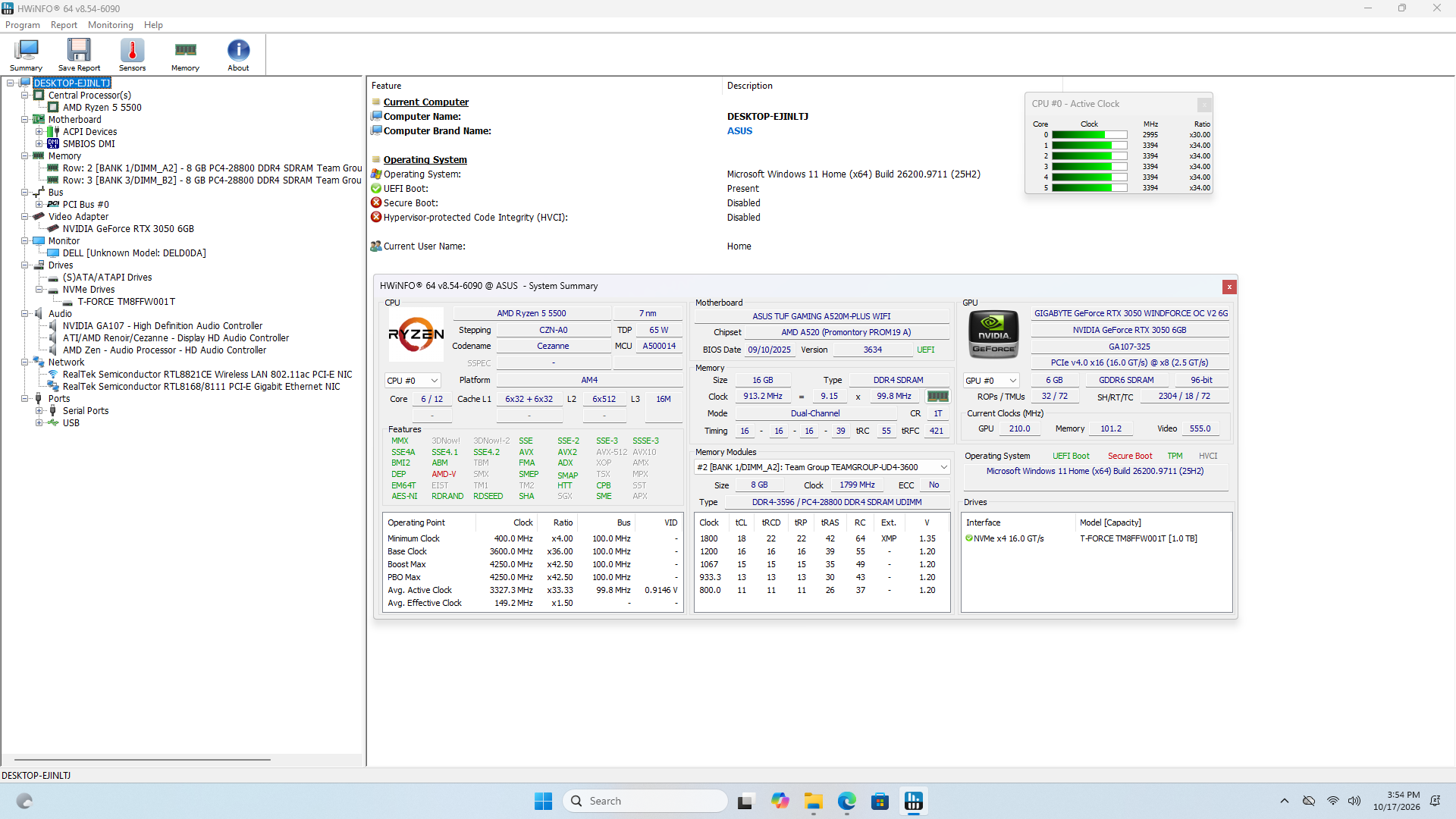Image resolution: width=1456 pixels, height=819 pixels.
Task: Collapse the Central Processor(s) node
Action: 25,96
